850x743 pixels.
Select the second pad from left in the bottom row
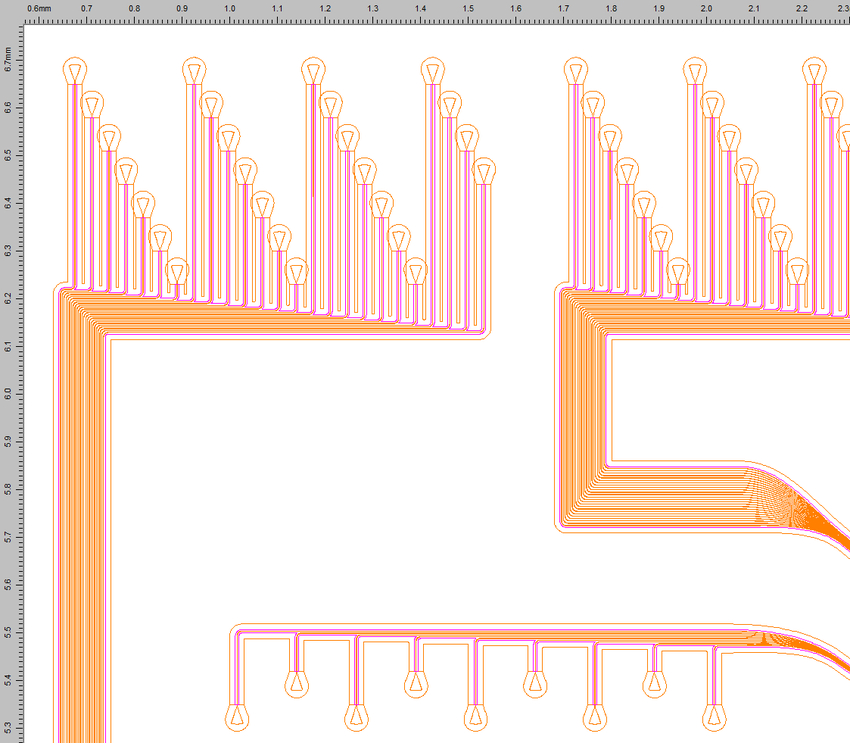point(296,683)
